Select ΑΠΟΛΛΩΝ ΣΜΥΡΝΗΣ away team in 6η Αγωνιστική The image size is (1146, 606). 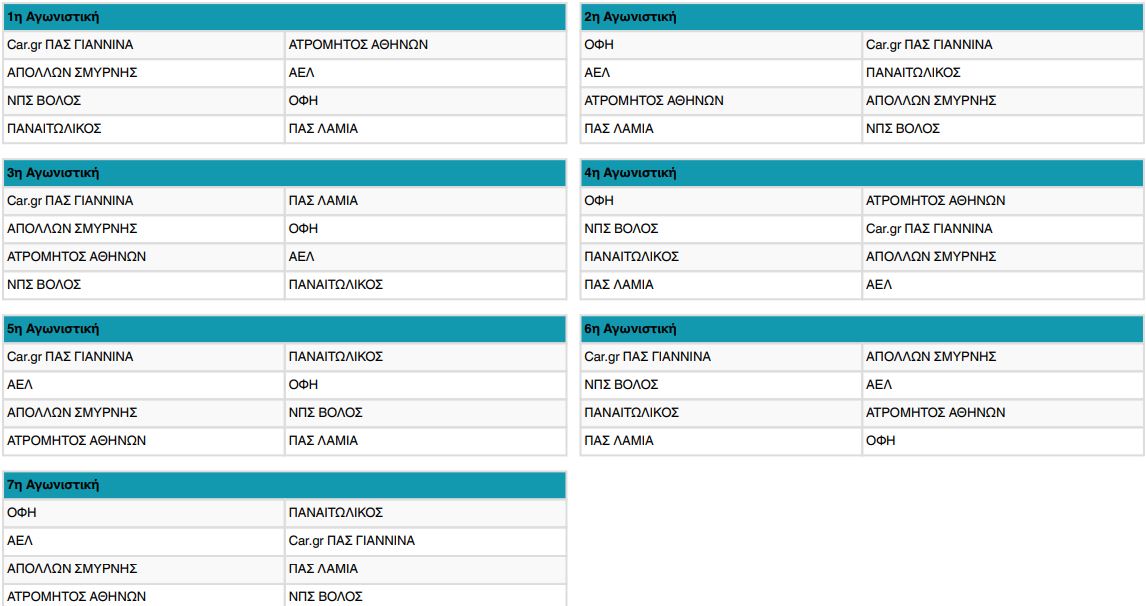coord(931,357)
